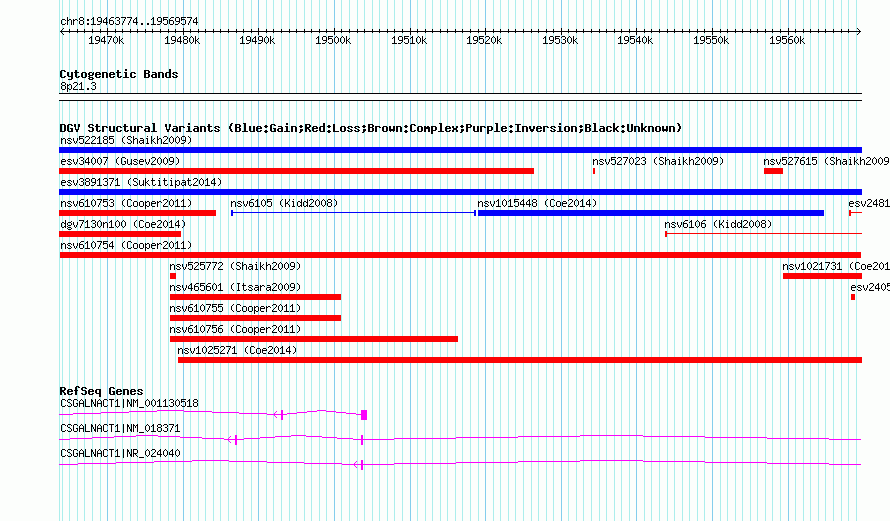The image size is (890, 521).
Task: Select the esv34007 (Gusev2009) red loss bar
Action: [296, 171]
